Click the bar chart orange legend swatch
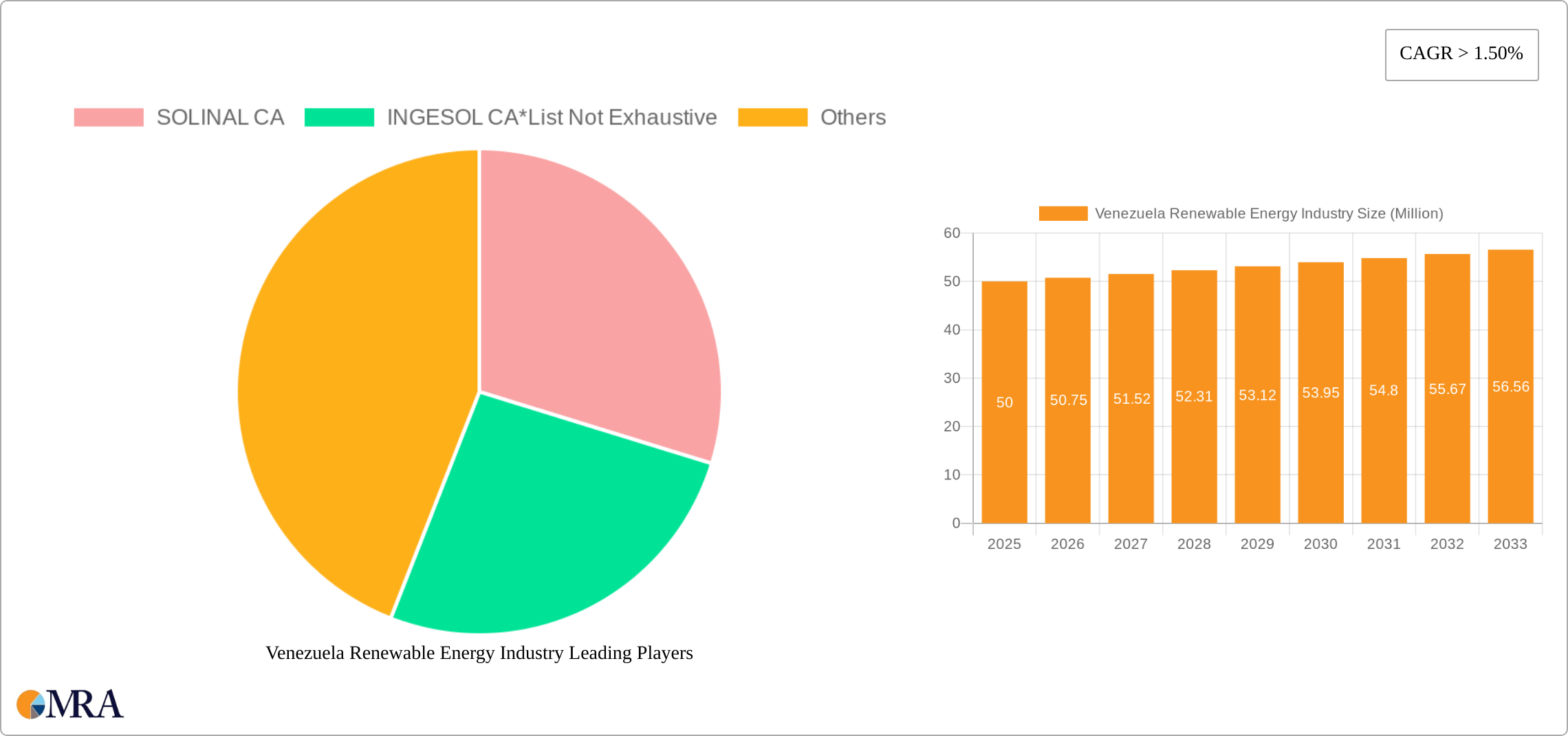Screen dimensions: 1568x736 point(1063,214)
